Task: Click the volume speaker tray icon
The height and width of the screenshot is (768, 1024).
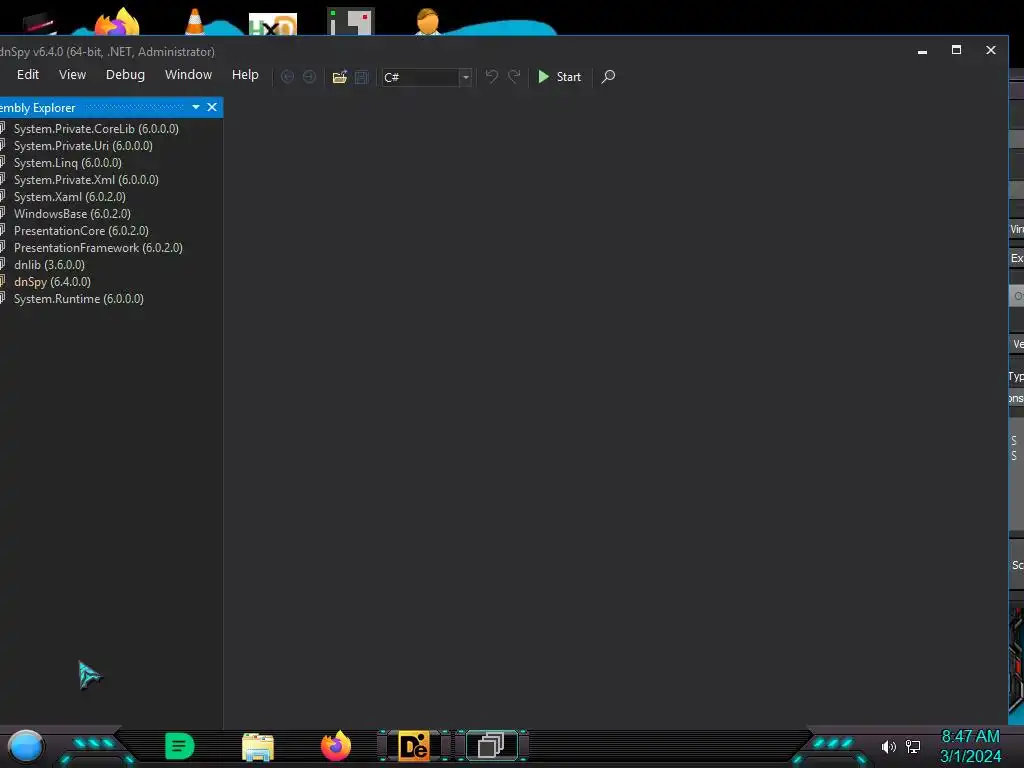Action: coord(888,746)
